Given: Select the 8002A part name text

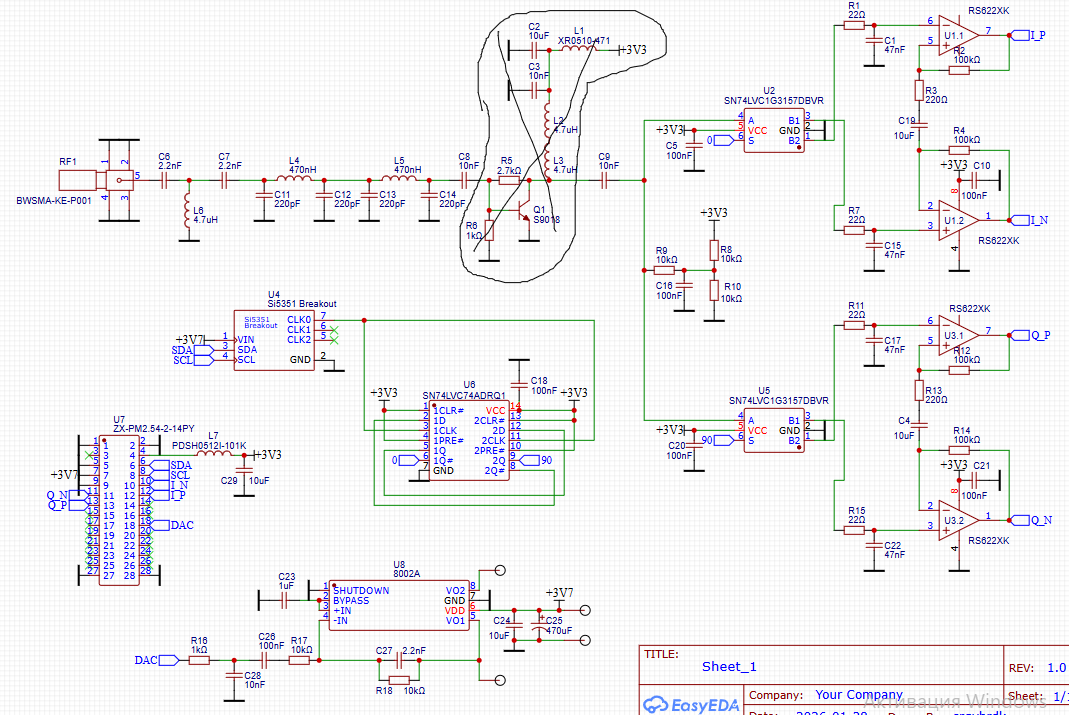Looking at the screenshot, I should click(x=407, y=574).
